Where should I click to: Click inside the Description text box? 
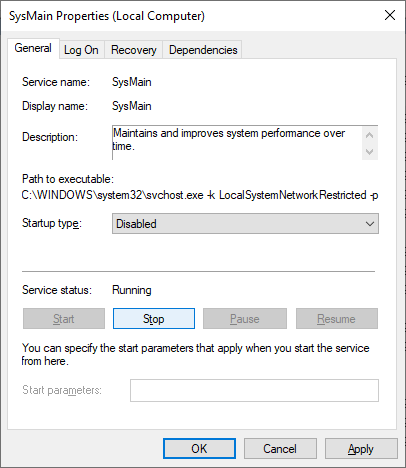tap(237, 143)
